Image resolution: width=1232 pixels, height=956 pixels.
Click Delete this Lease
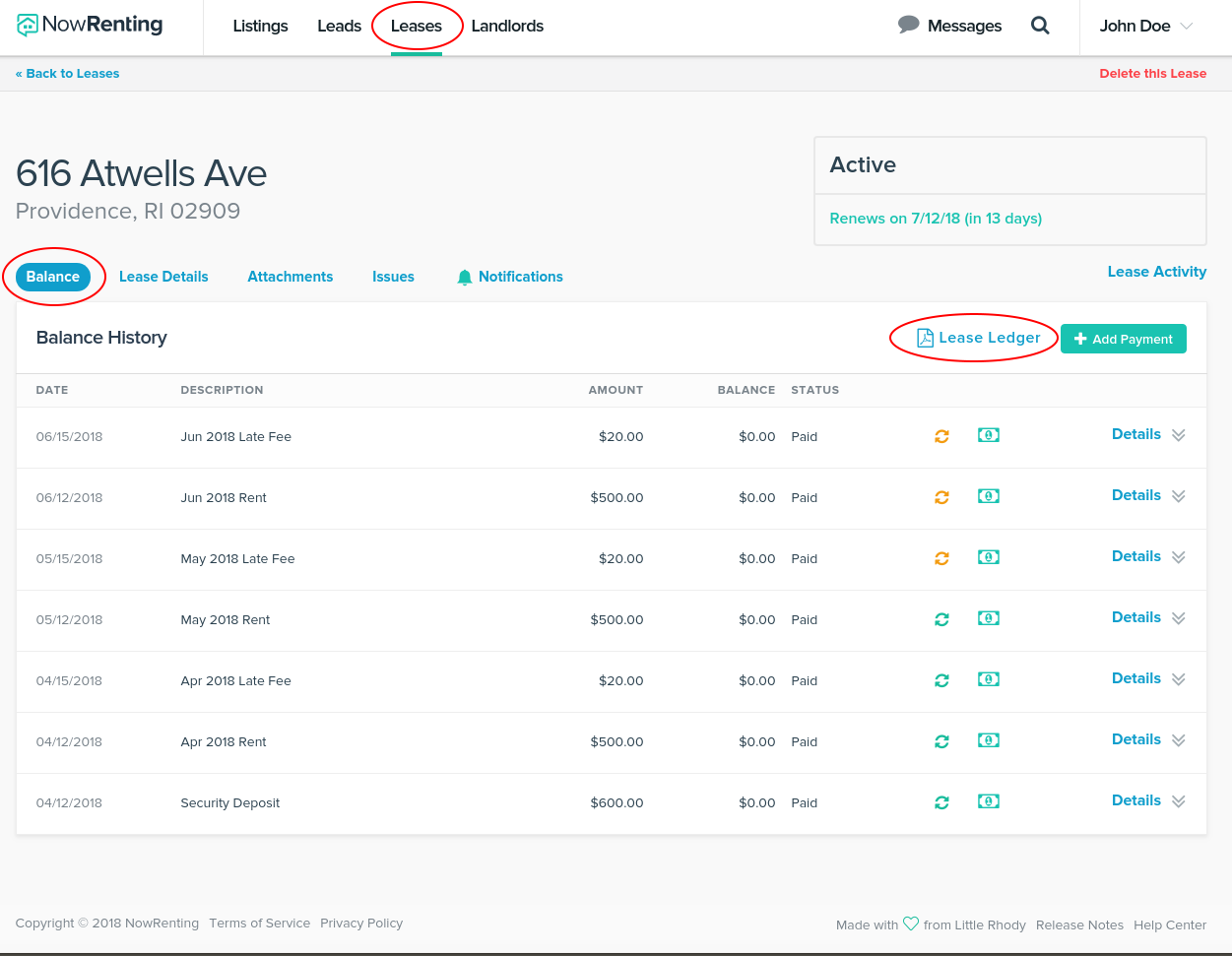tap(1153, 74)
